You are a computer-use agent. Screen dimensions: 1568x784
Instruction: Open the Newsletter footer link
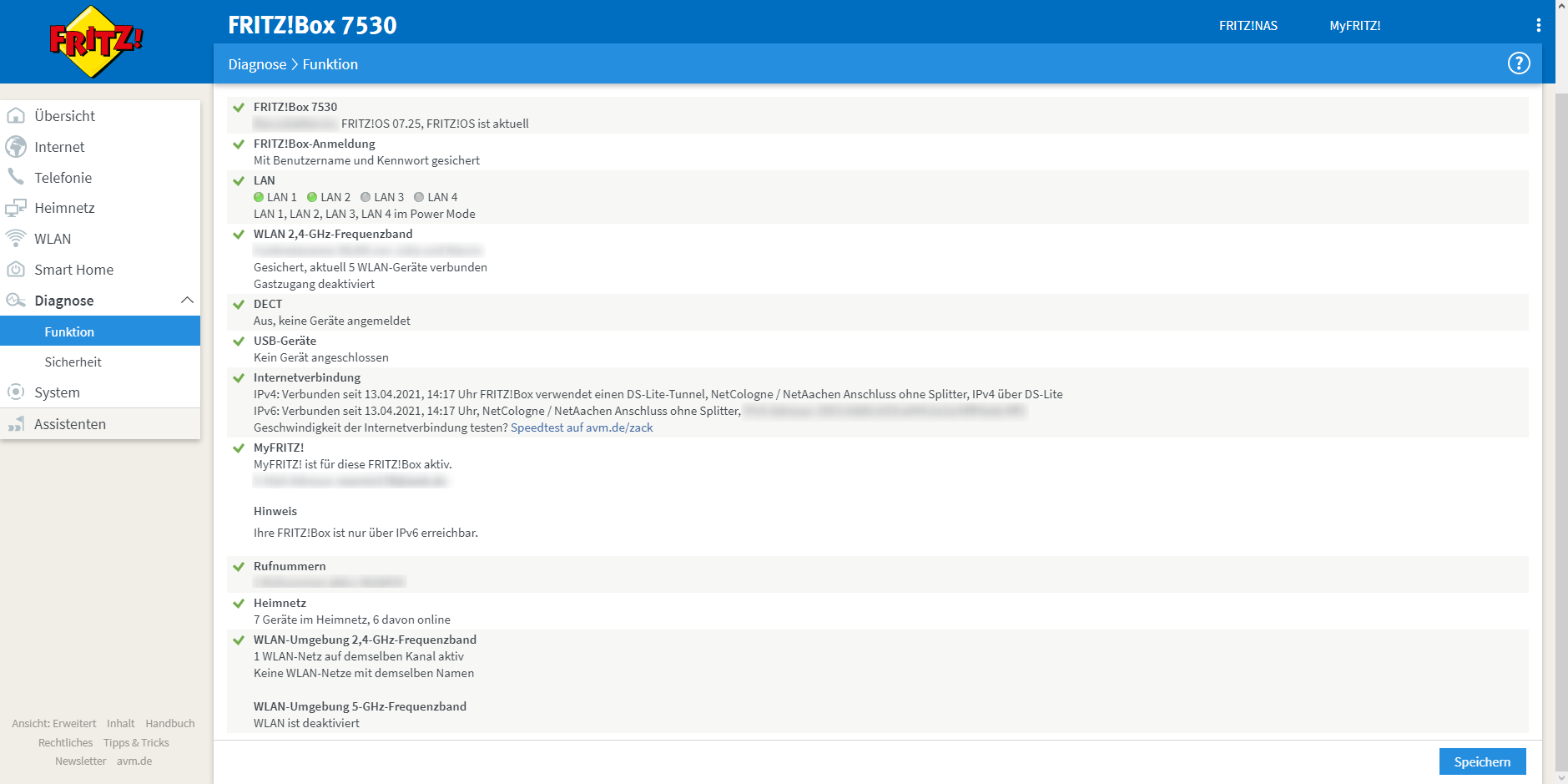click(80, 761)
